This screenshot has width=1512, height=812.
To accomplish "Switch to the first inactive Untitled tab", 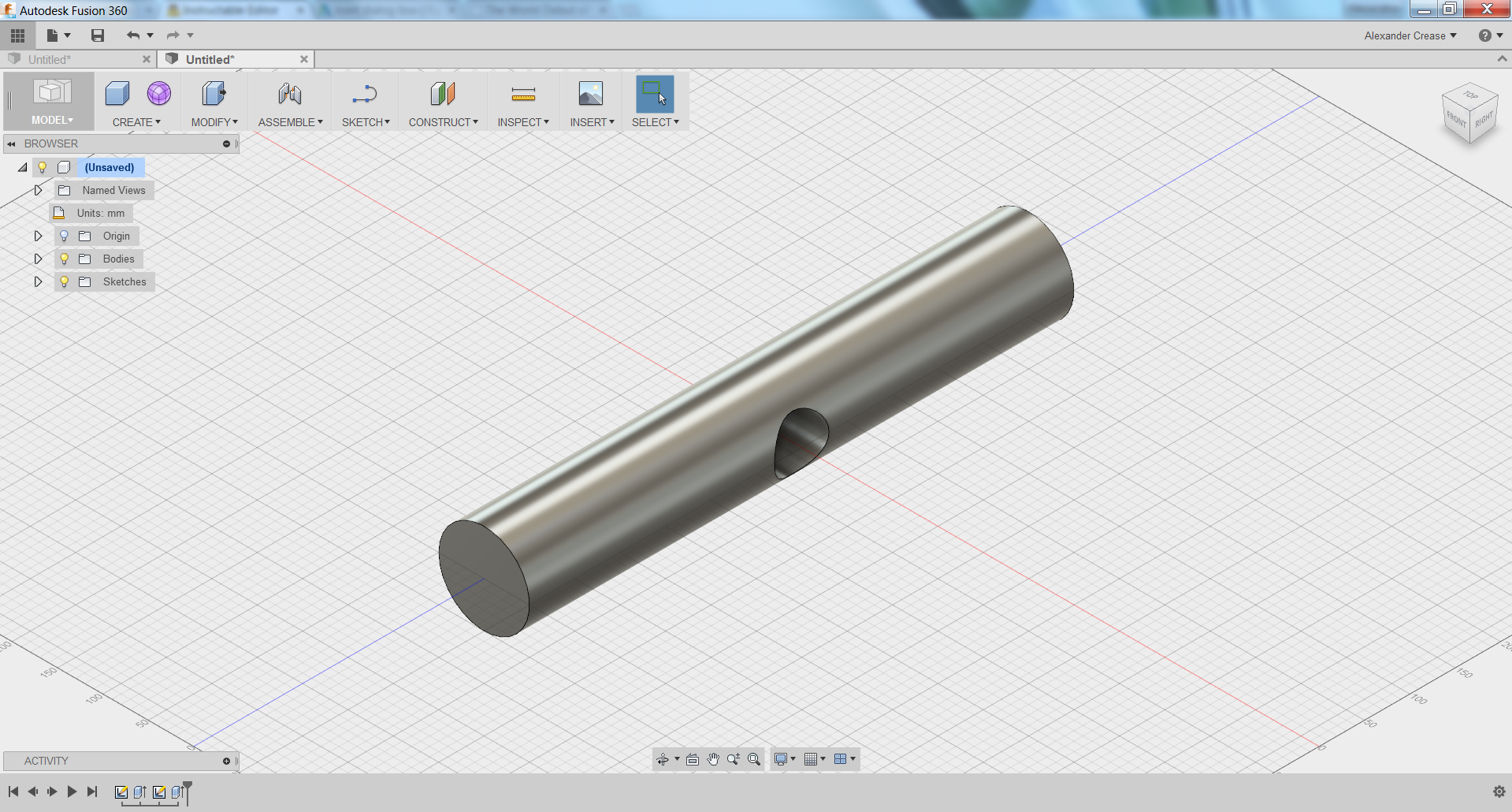I will (x=49, y=59).
